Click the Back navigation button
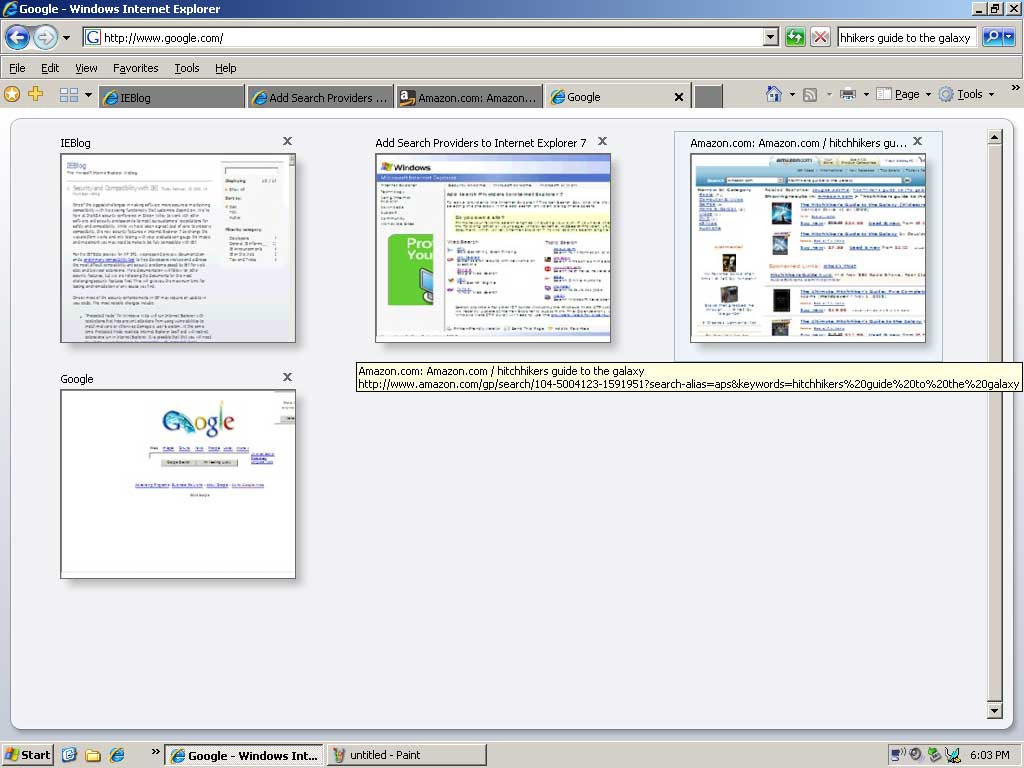Viewport: 1024px width, 768px height. pos(18,37)
